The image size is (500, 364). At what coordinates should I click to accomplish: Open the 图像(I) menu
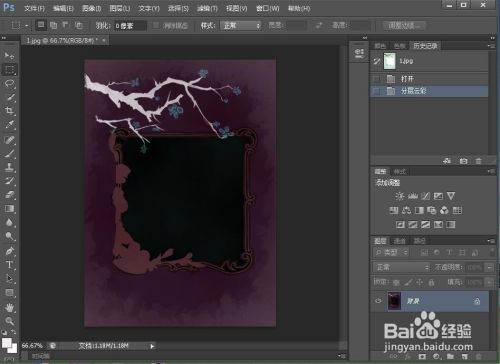click(91, 8)
